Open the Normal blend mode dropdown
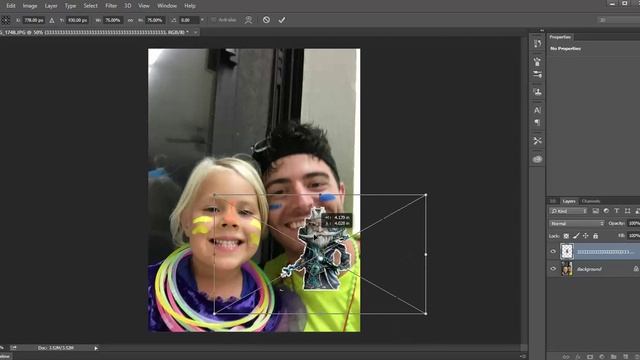Viewport: 640px width, 360px height. (x=576, y=224)
